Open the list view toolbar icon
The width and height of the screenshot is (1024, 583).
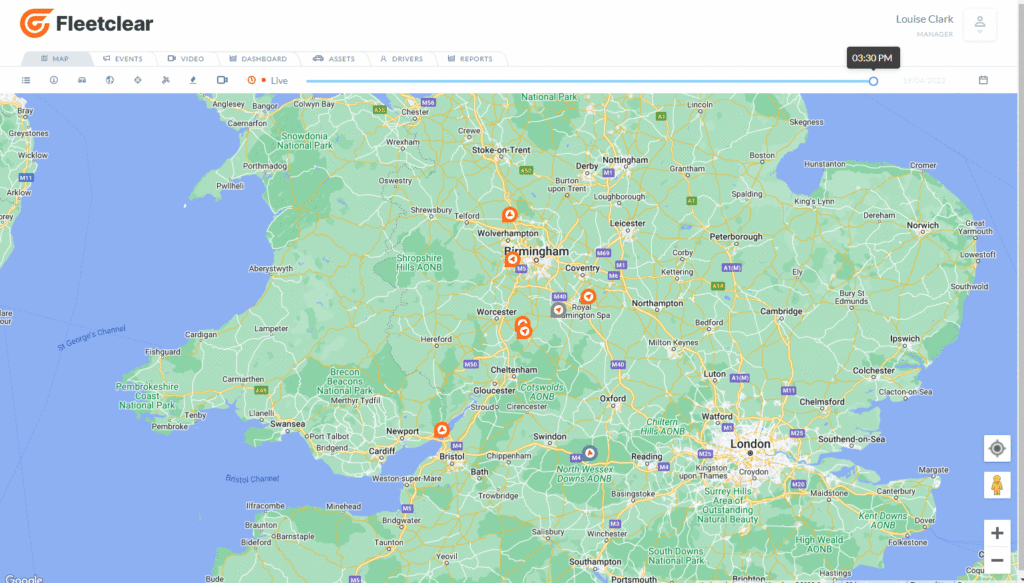pos(26,80)
